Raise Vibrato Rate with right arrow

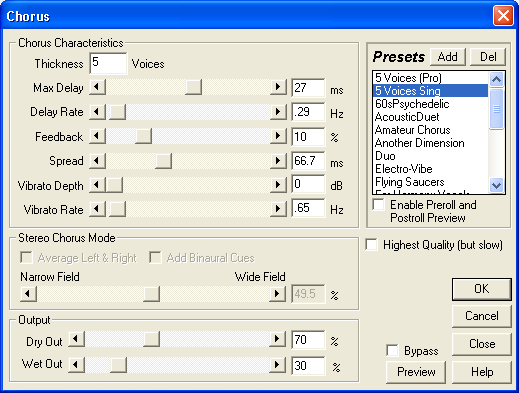(278, 209)
